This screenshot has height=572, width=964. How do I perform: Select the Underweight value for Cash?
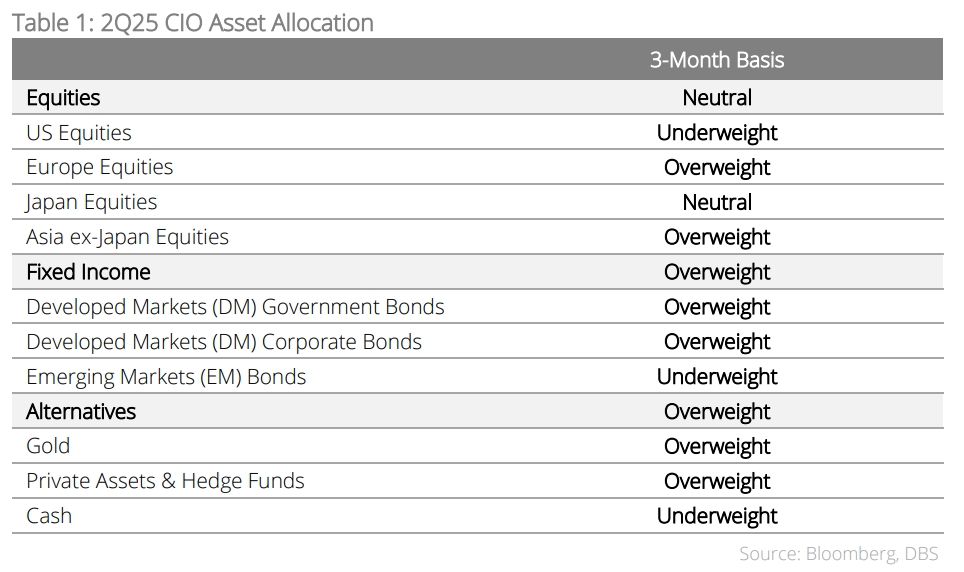[x=717, y=516]
